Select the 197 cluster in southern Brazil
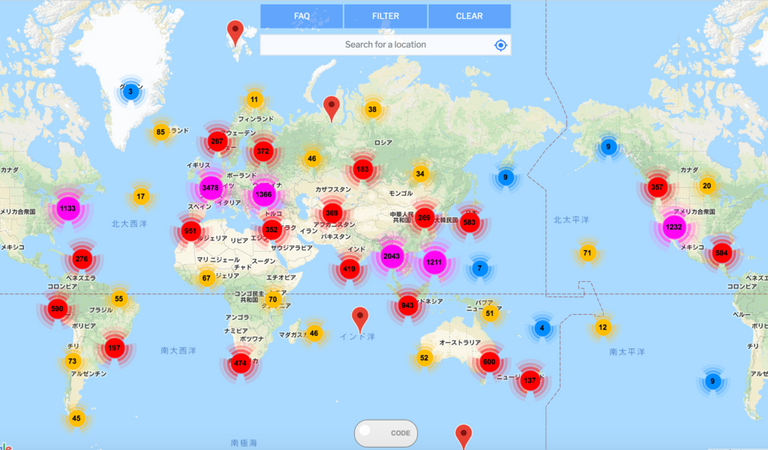 114,348
